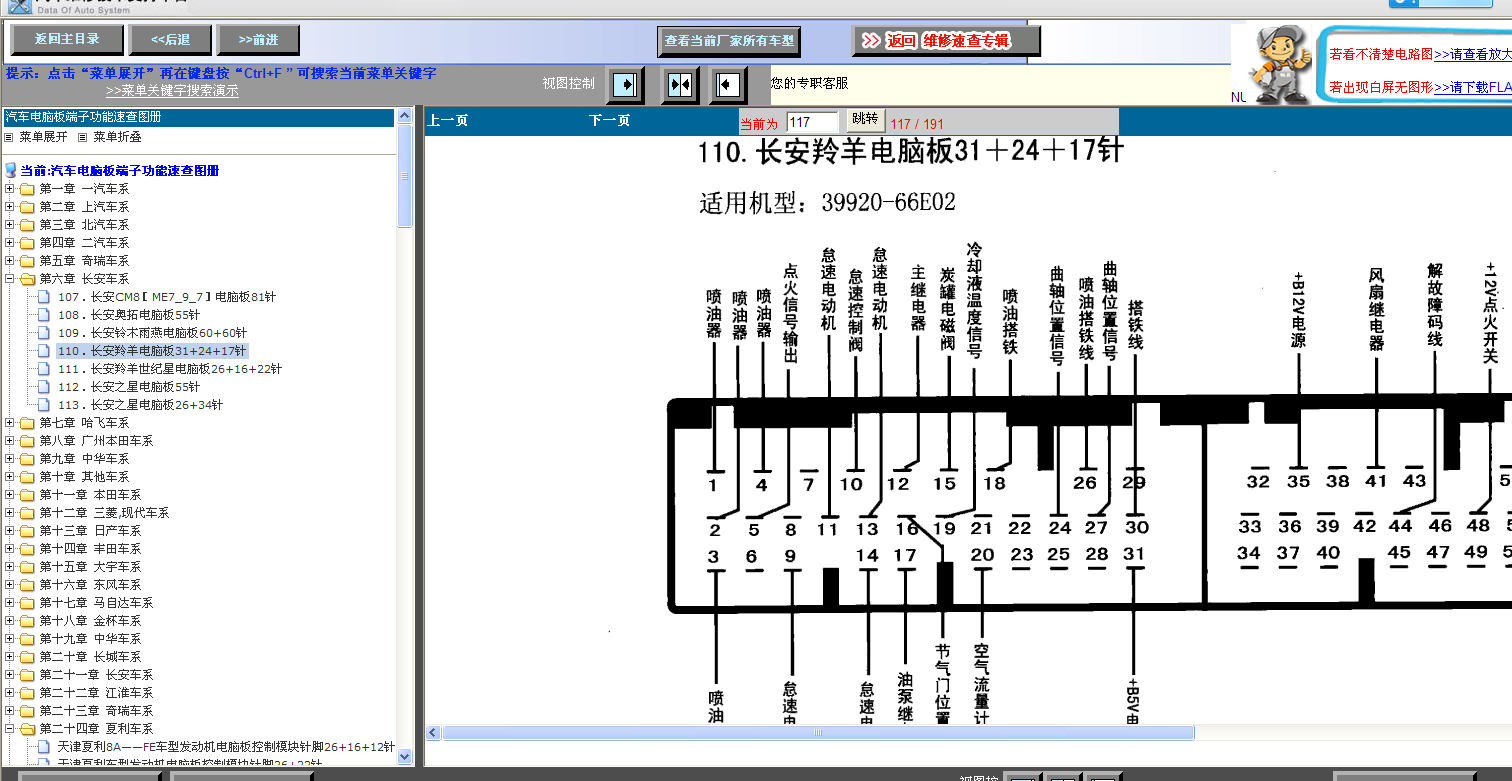1512x781 pixels.
Task: Click the tree panel vertical scrollbar thumb
Action: pos(404,176)
